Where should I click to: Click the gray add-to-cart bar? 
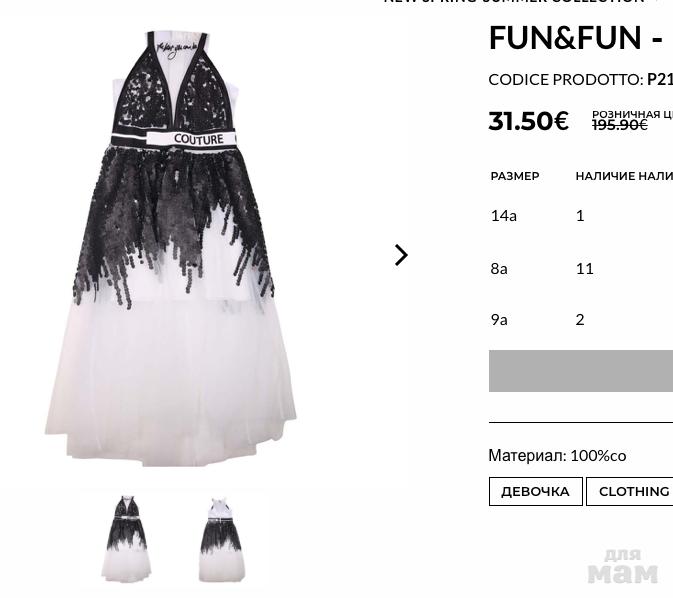(x=581, y=371)
